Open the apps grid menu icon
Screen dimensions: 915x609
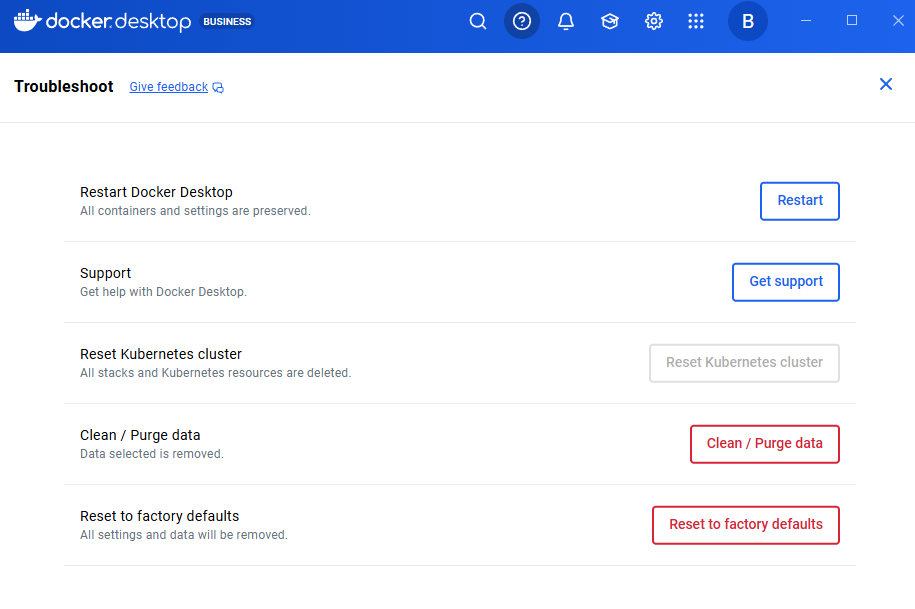(696, 21)
